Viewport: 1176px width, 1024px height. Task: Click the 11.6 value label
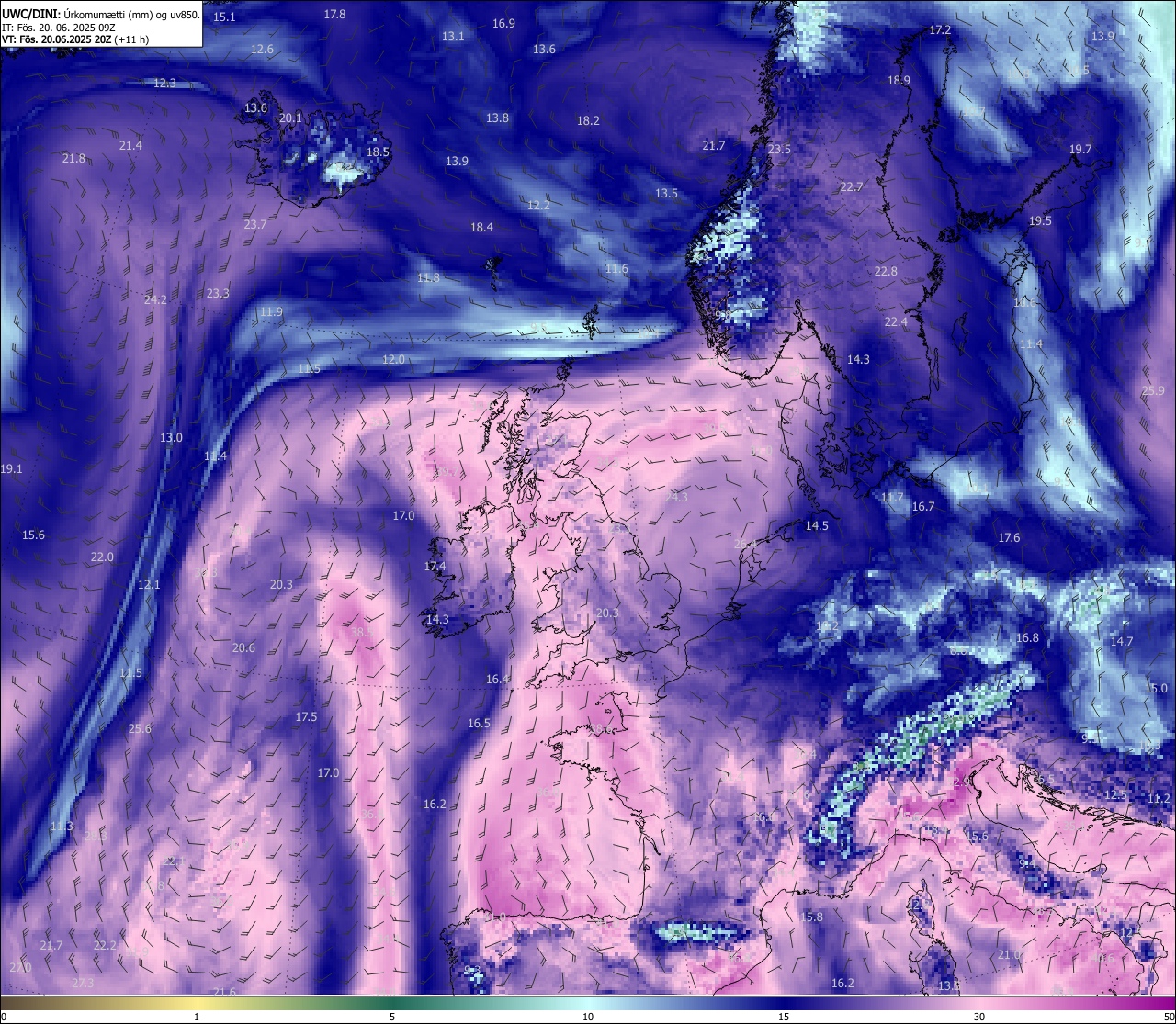616,268
